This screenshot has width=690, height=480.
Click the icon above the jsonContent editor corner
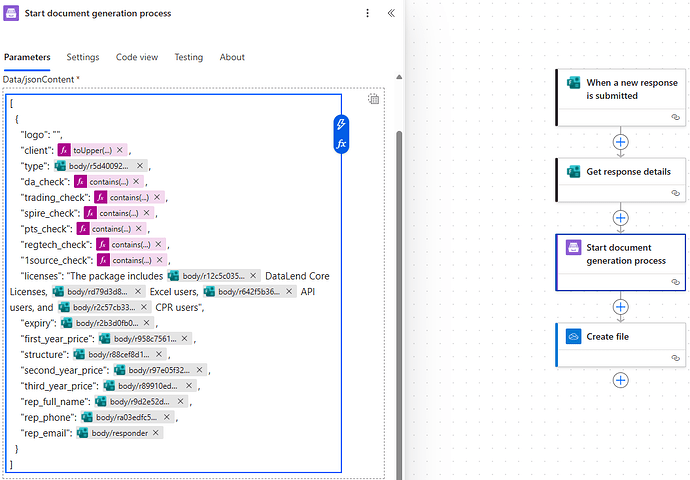[x=373, y=99]
